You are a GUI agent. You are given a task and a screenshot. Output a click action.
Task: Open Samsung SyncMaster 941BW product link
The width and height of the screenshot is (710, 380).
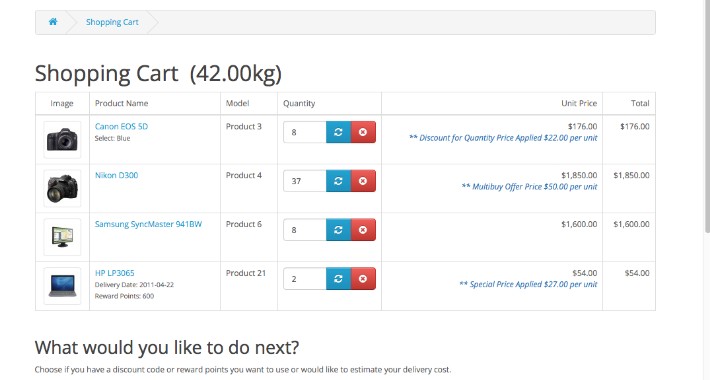pyautogui.click(x=148, y=224)
